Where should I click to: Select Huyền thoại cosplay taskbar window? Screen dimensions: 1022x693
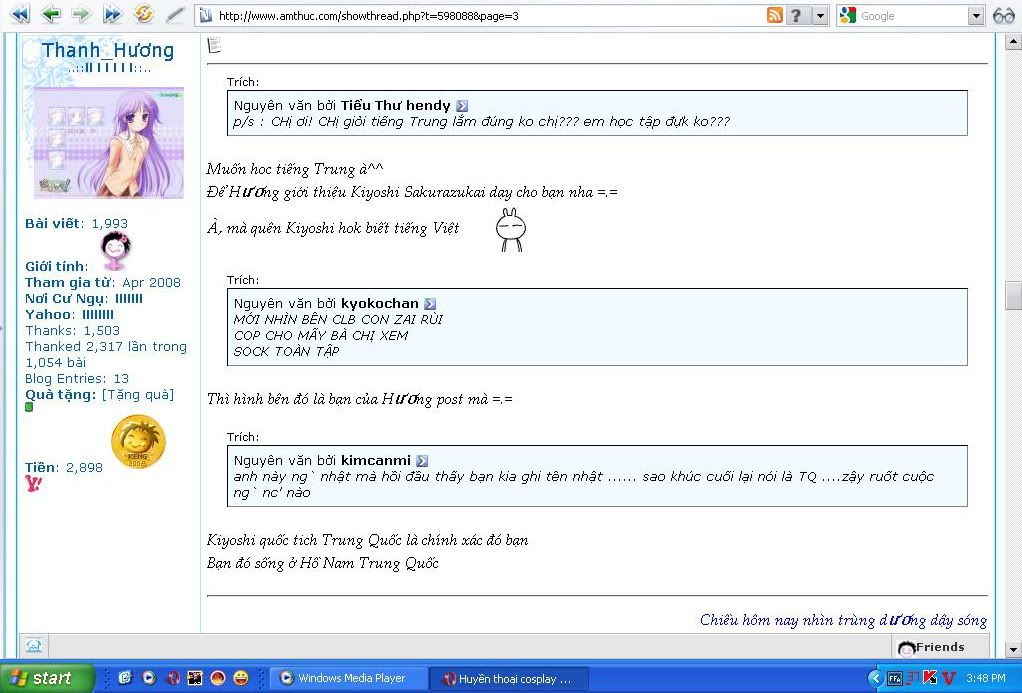[x=509, y=678]
